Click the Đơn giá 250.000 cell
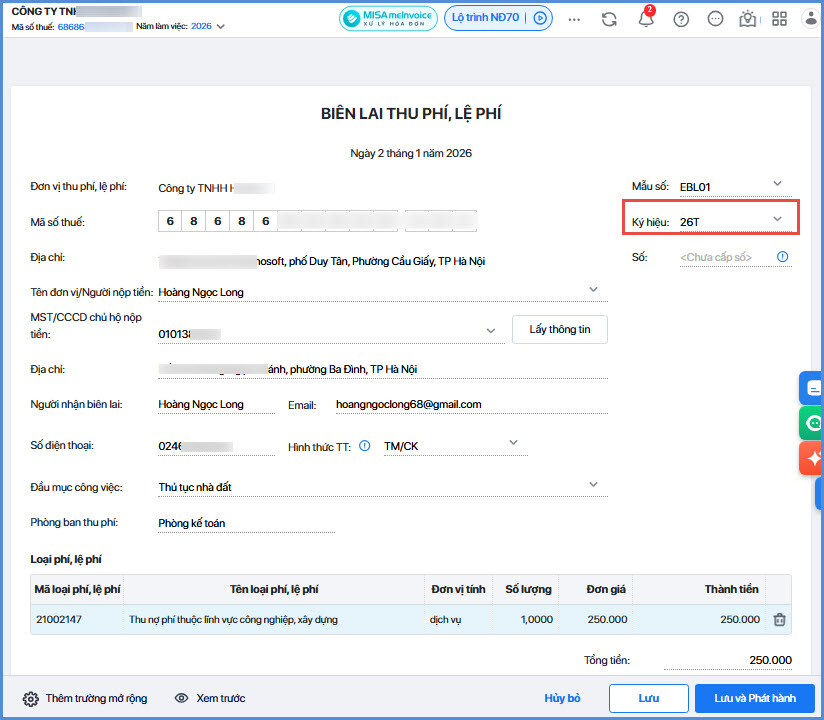The height and width of the screenshot is (720, 824). [595, 619]
